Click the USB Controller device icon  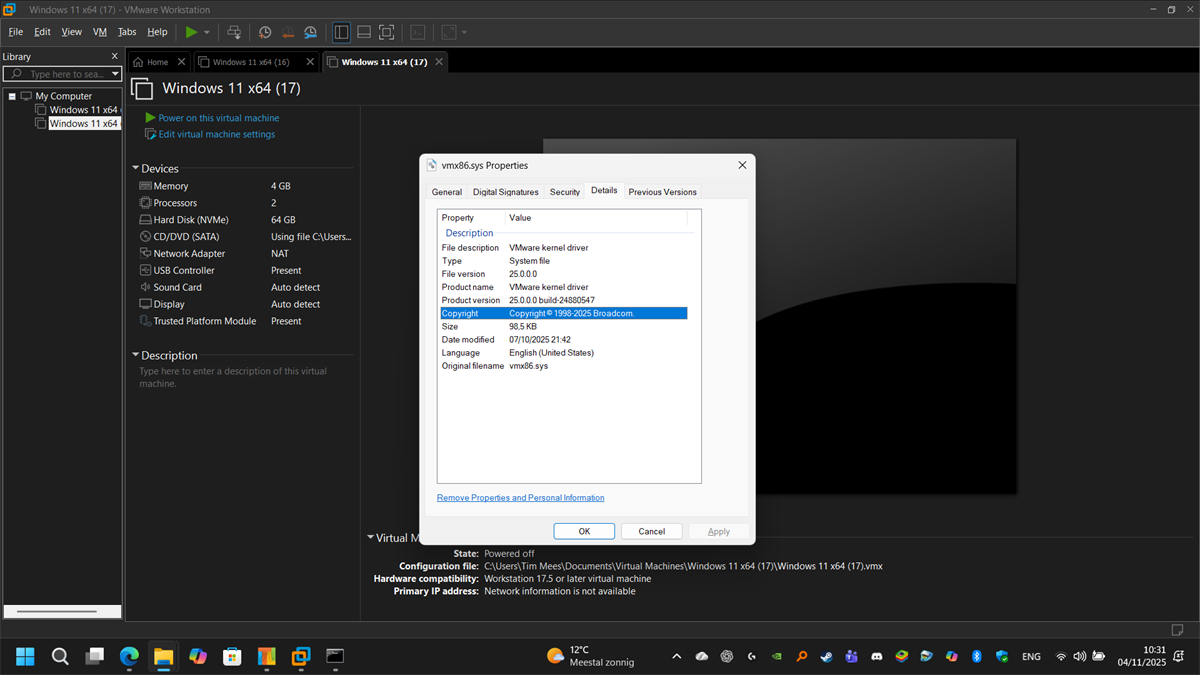[x=145, y=270]
